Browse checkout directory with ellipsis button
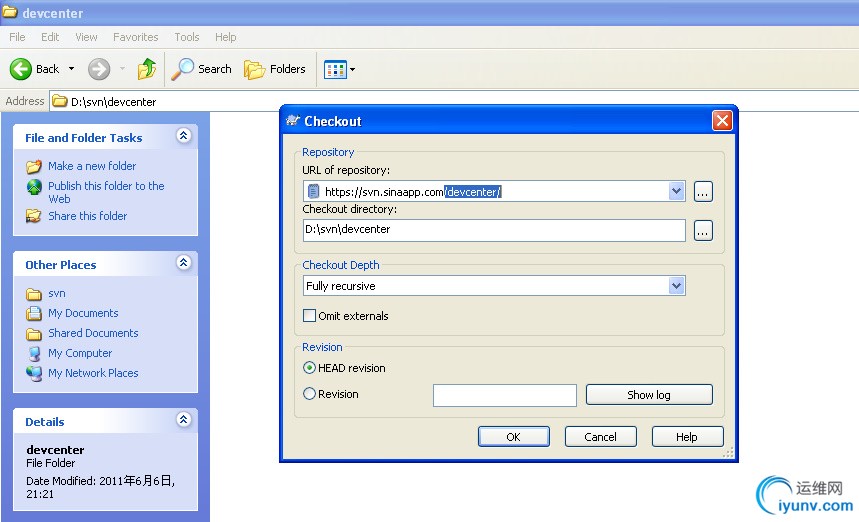 coord(703,231)
